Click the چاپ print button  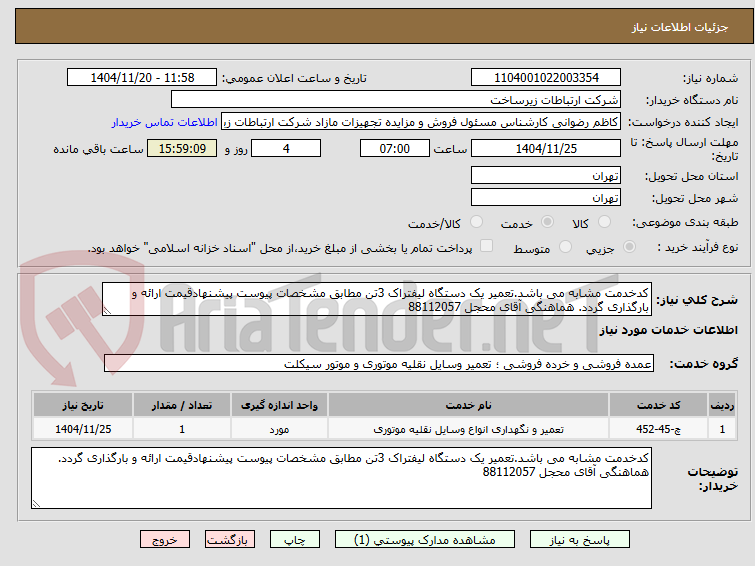click(x=295, y=540)
